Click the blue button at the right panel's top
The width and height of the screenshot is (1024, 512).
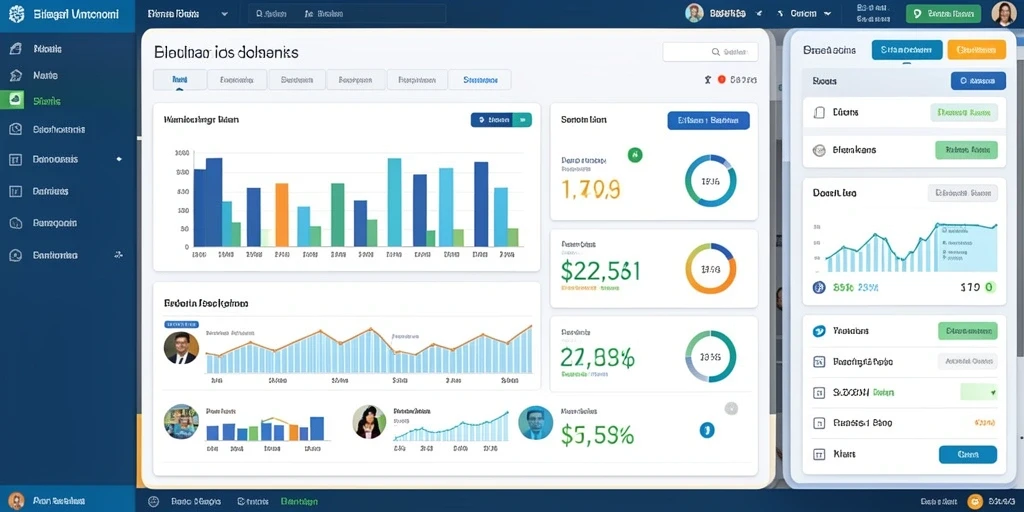coord(907,50)
